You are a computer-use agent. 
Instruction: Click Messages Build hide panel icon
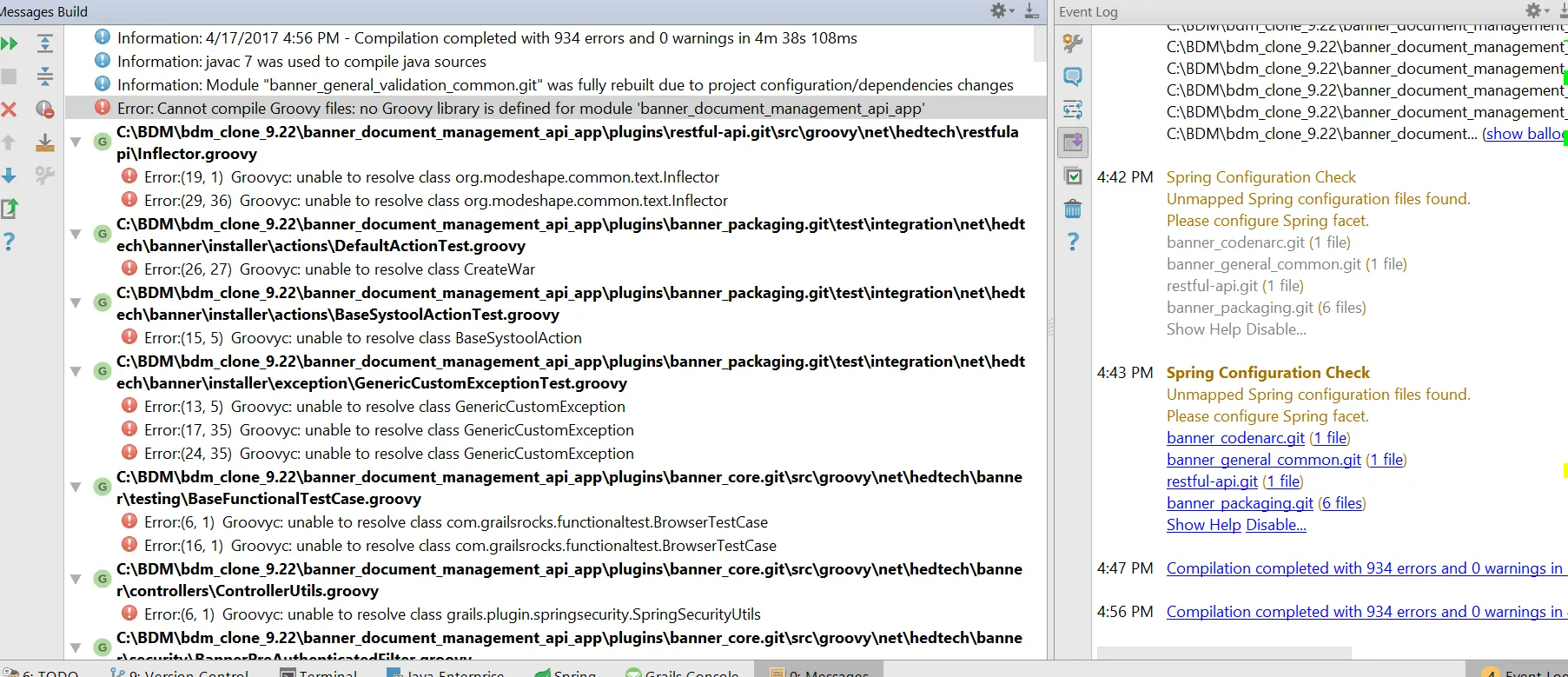tap(1031, 10)
